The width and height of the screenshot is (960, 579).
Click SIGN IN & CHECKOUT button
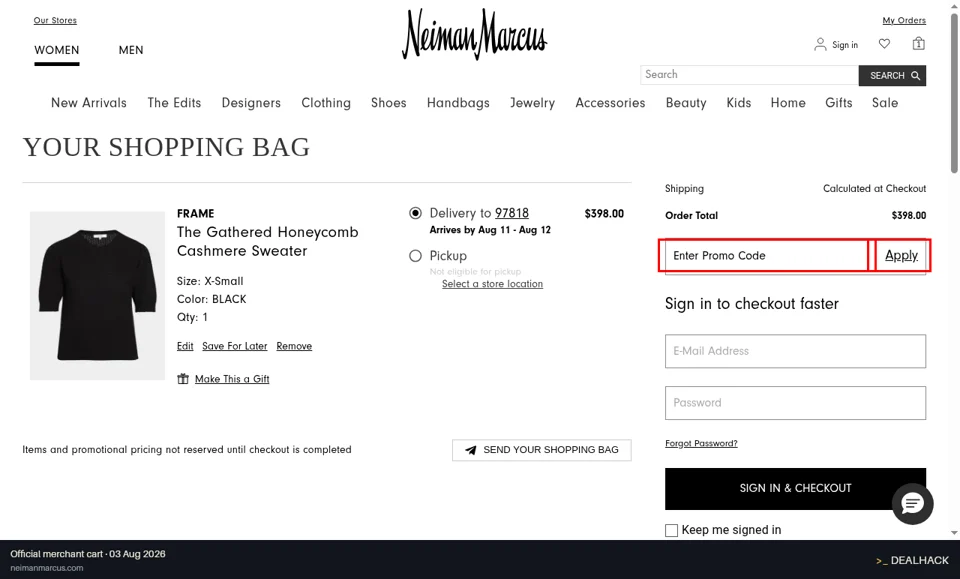(795, 488)
